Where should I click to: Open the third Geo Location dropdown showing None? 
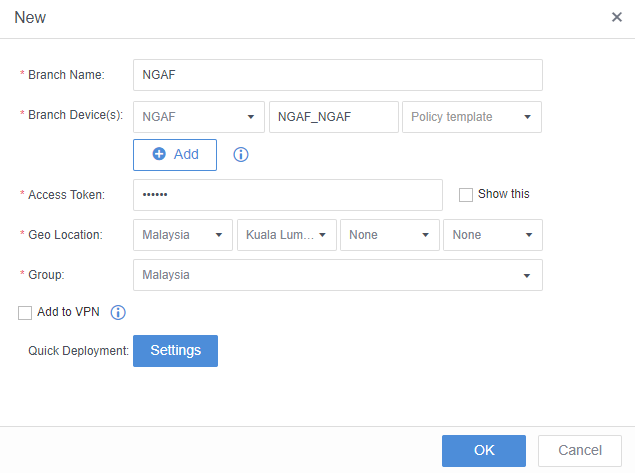click(390, 235)
